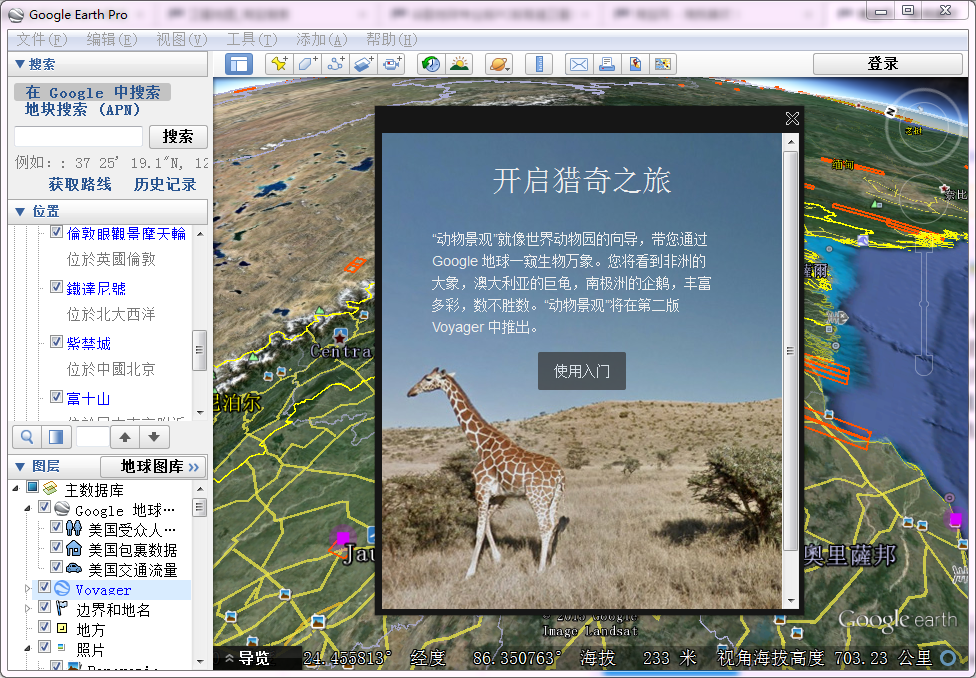The width and height of the screenshot is (976, 678).
Task: Click the 地方 layer square icon
Action: click(62, 629)
